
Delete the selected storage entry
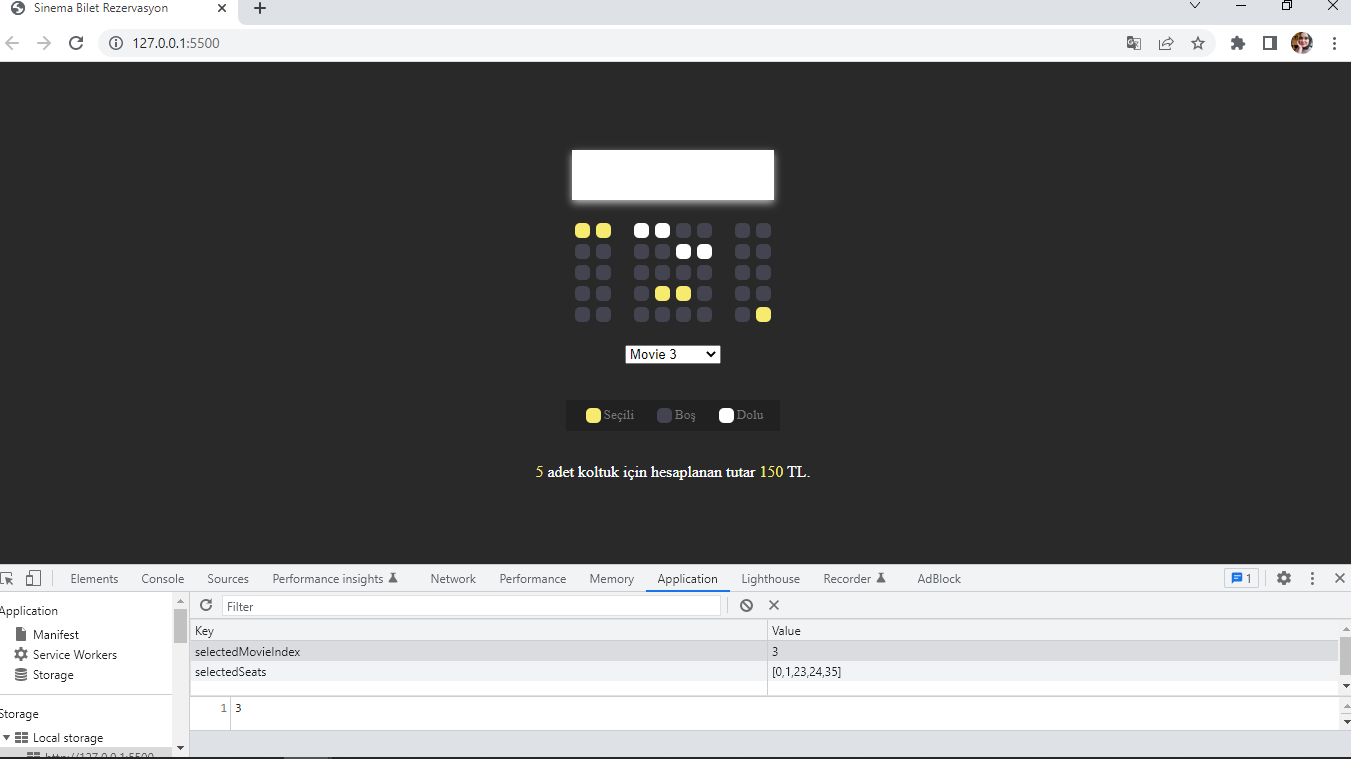(774, 605)
